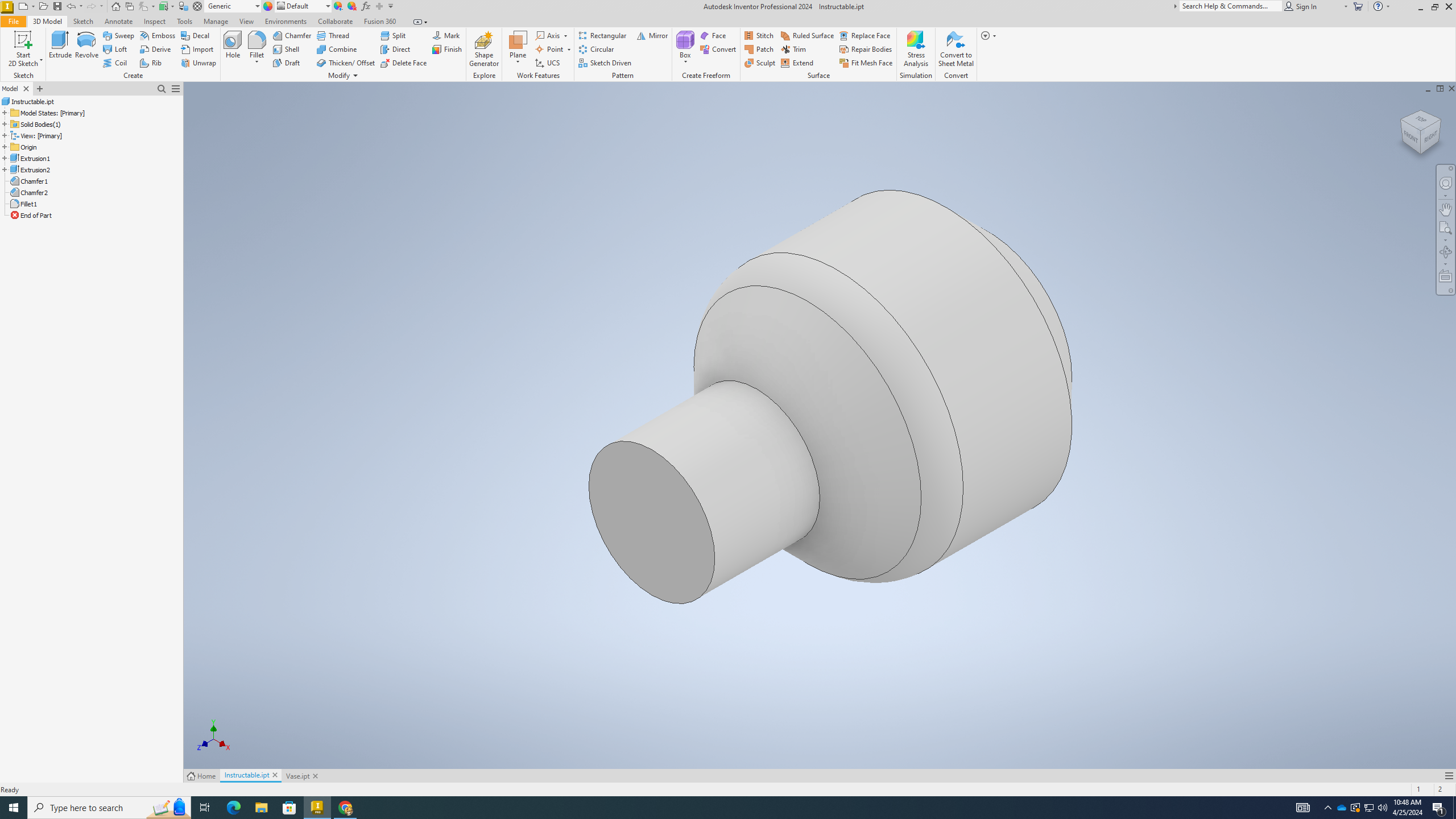Launch the Hole tool
Image resolution: width=1456 pixels, height=819 pixels.
[233, 45]
